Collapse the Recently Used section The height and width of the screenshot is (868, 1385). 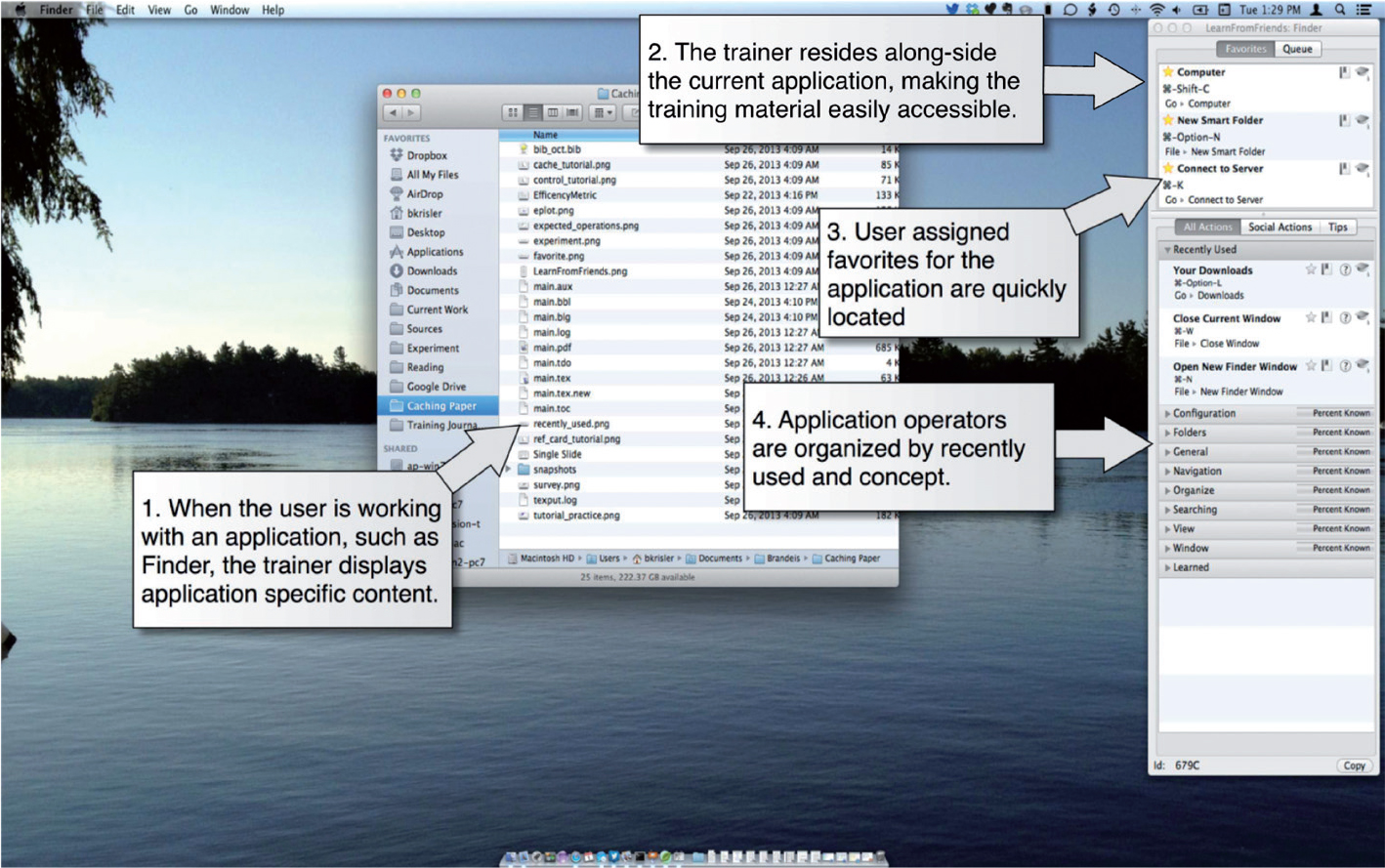(x=1167, y=250)
